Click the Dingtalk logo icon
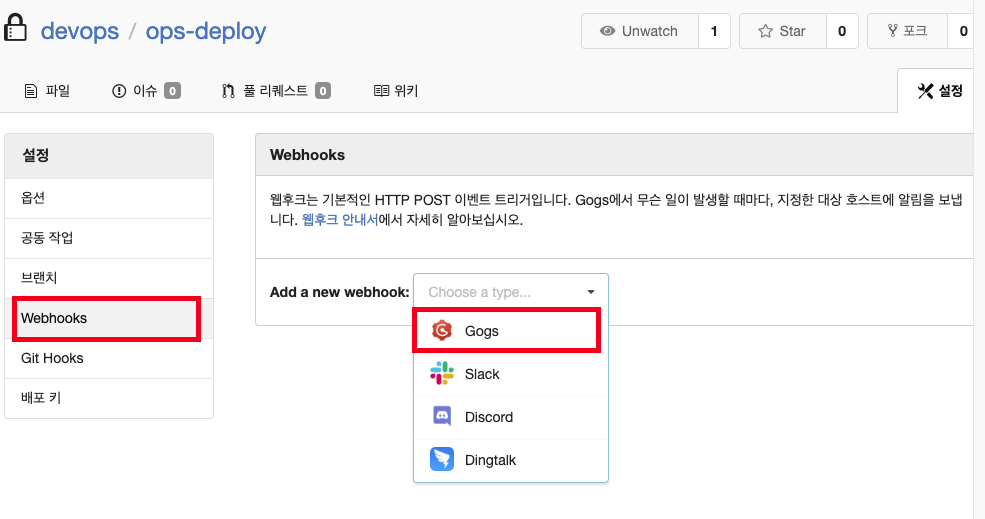This screenshot has height=519, width=985. (442, 459)
